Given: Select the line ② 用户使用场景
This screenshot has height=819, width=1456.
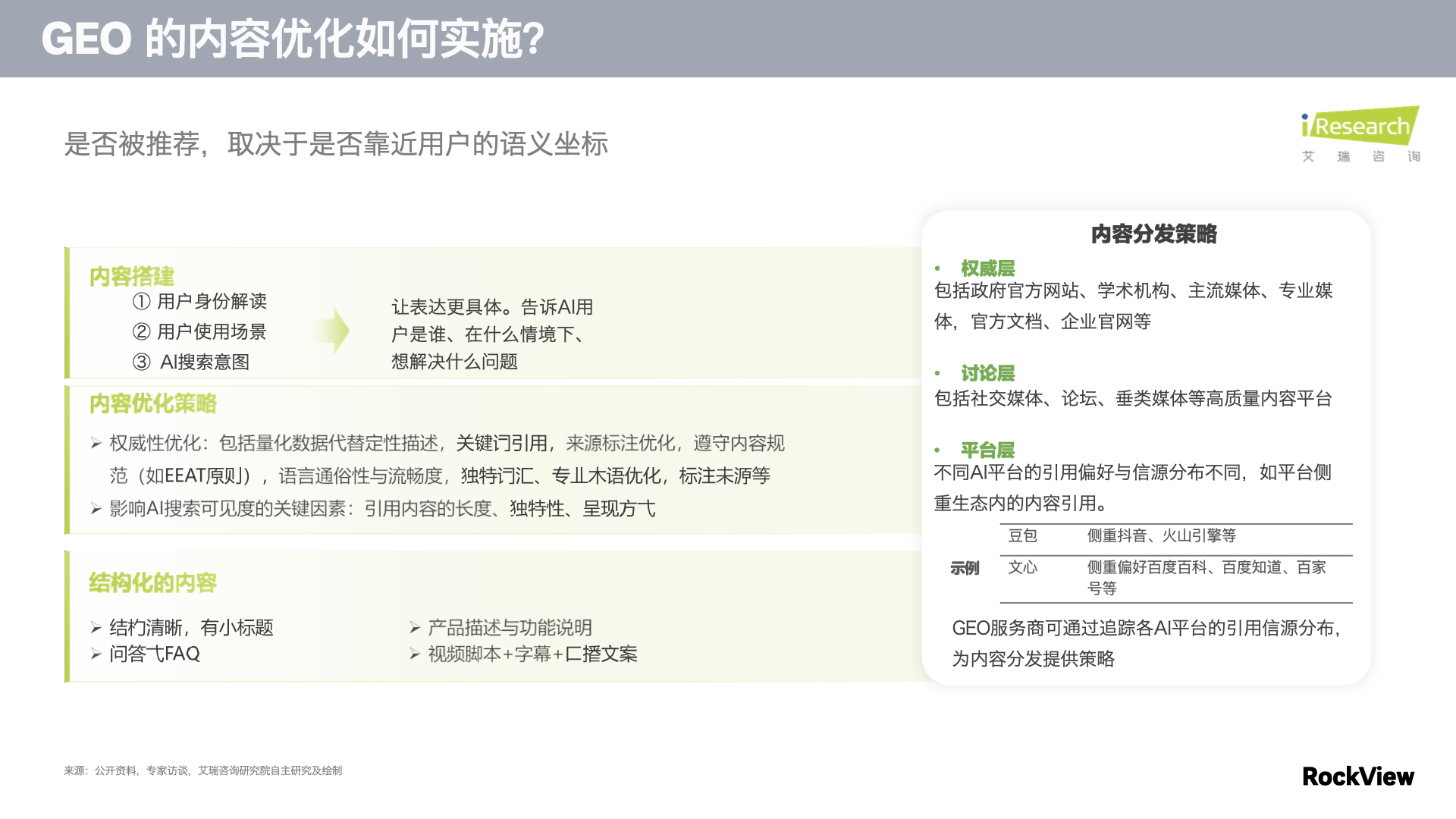Looking at the screenshot, I should coord(200,331).
